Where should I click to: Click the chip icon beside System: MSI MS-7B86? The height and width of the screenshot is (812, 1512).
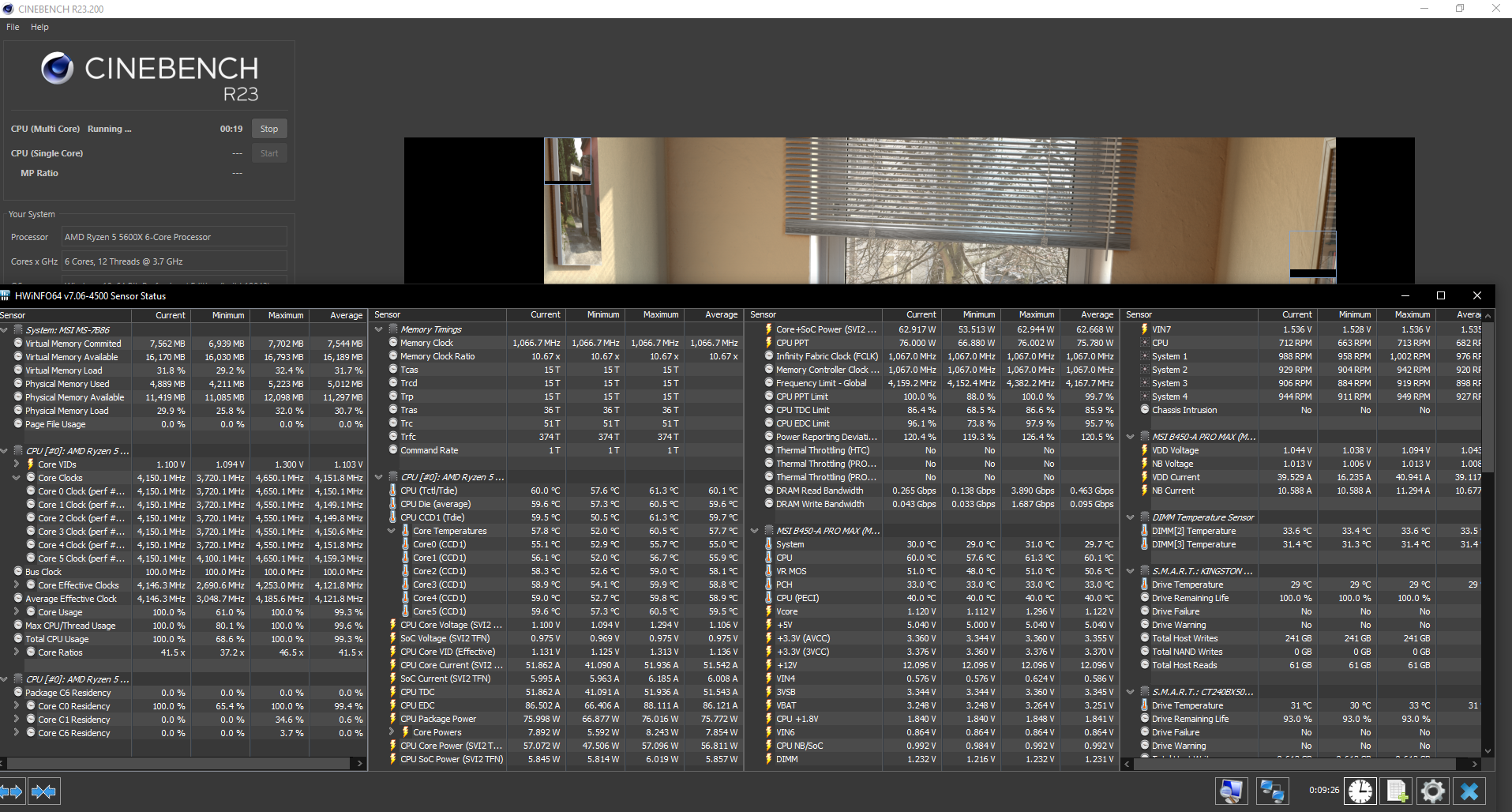(17, 330)
